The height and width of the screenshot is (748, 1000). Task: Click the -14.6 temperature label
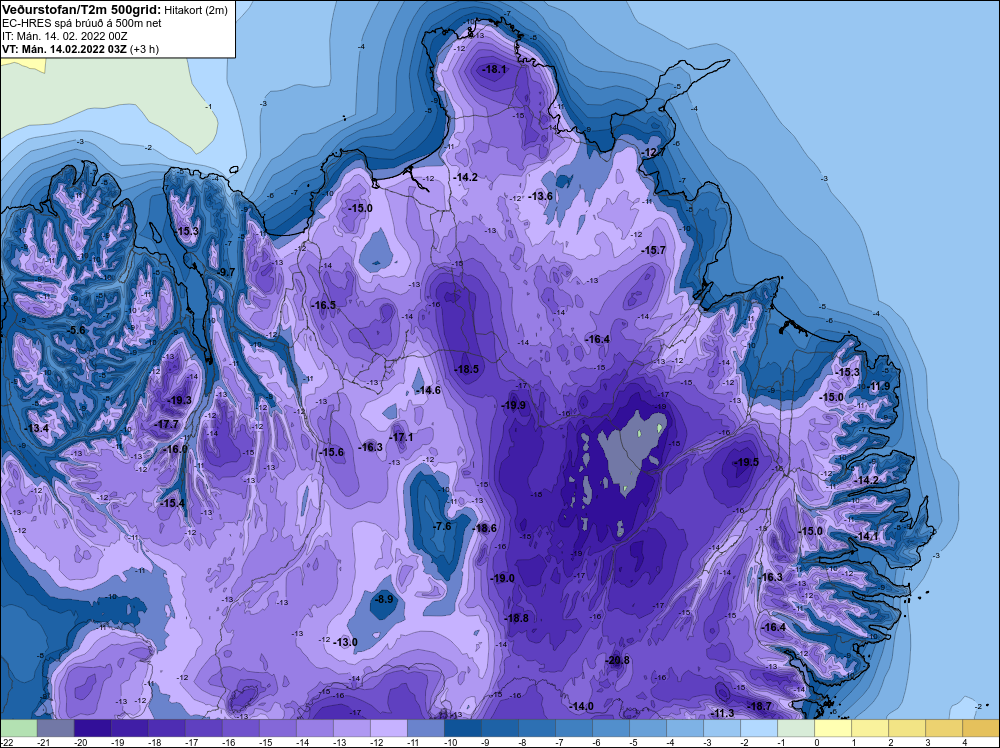tap(428, 390)
